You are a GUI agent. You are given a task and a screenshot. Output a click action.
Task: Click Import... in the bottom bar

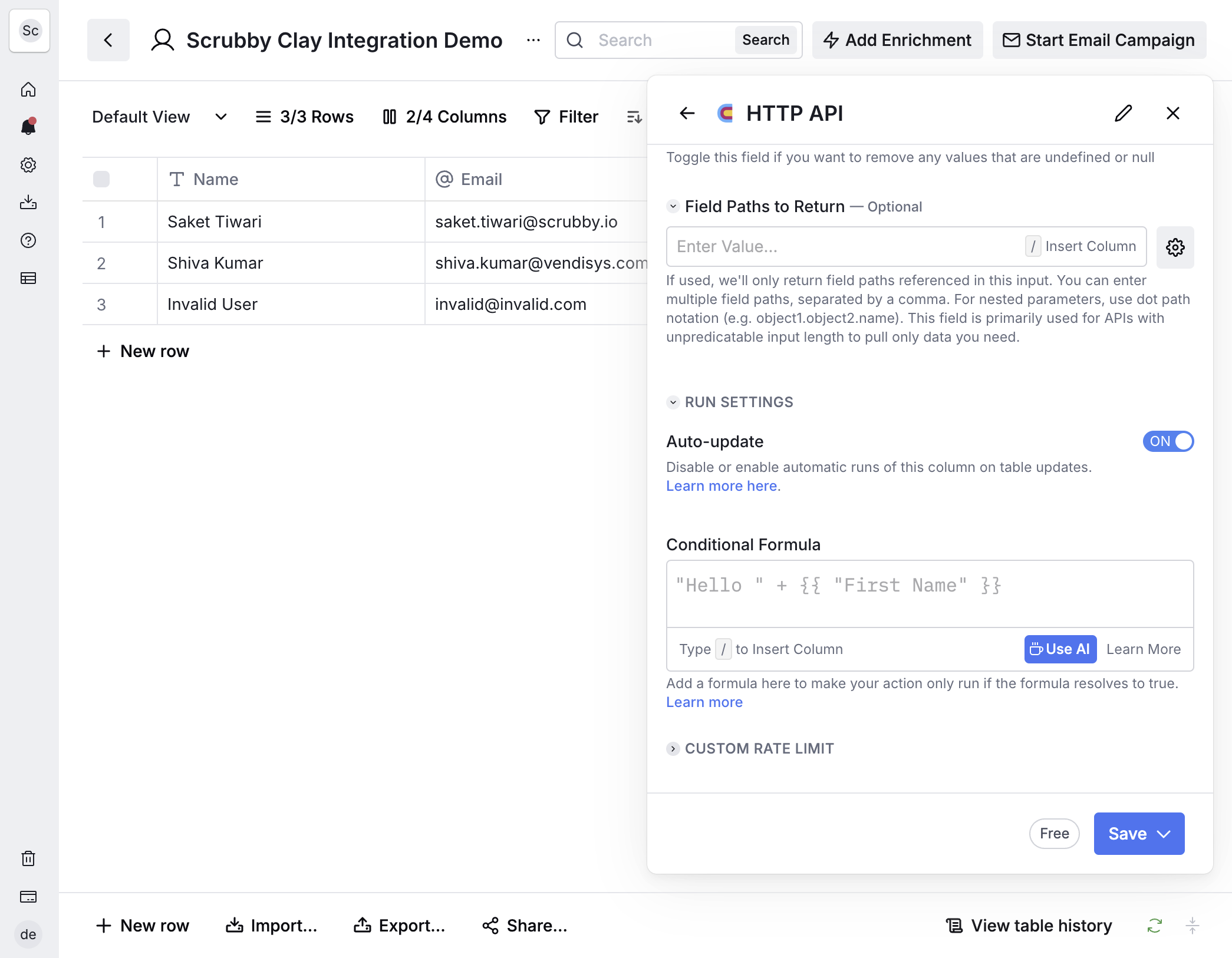[271, 926]
